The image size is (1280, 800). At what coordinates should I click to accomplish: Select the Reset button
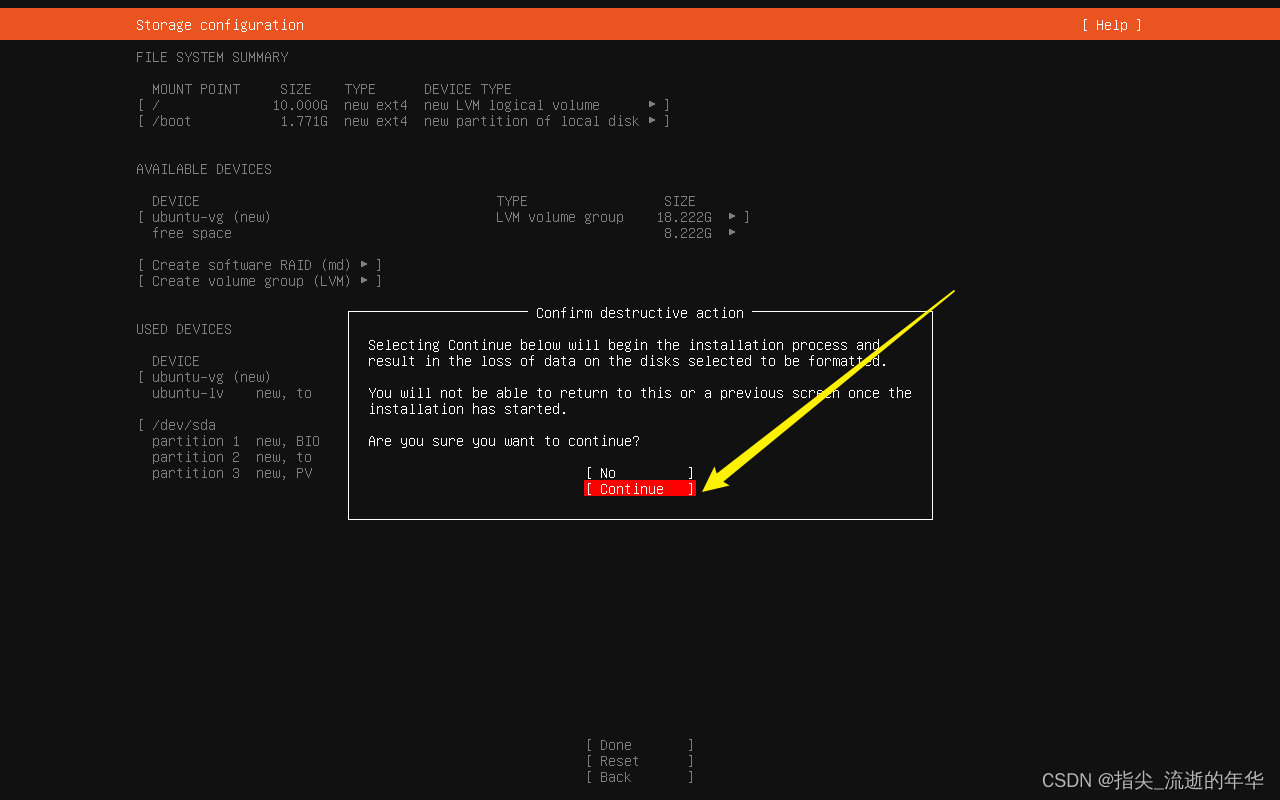[640, 761]
